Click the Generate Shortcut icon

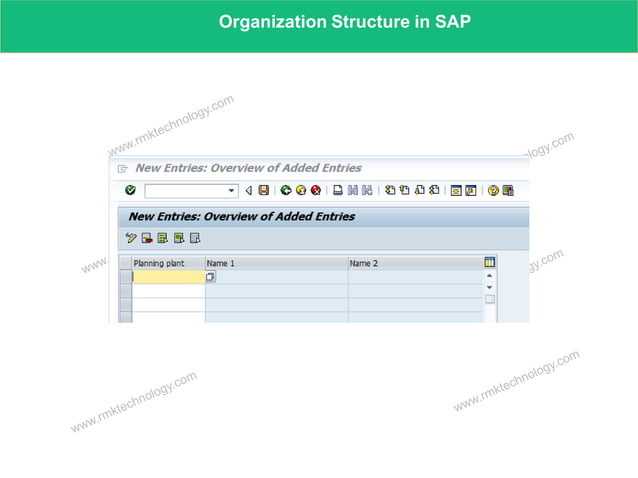pos(471,190)
